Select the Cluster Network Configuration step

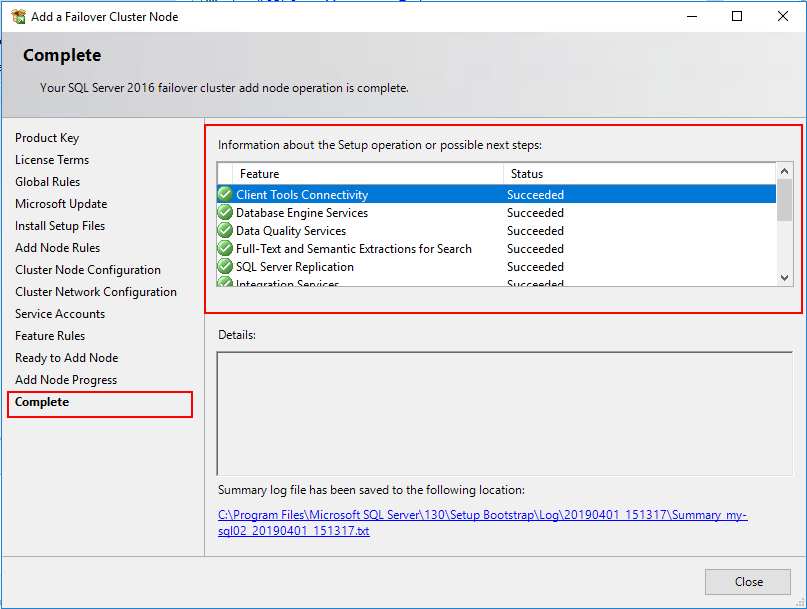[96, 292]
